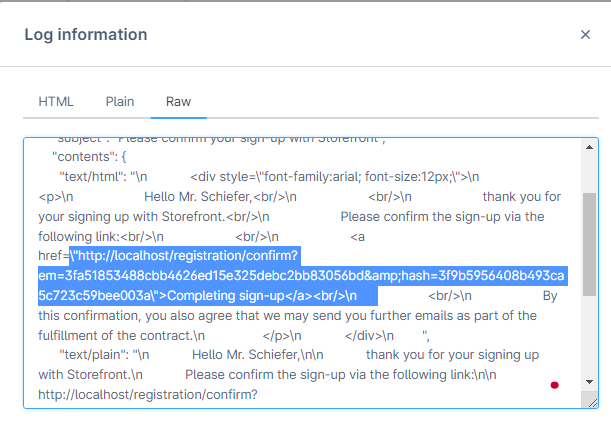Select the Raw tab
This screenshot has height=435, width=611.
coord(179,101)
